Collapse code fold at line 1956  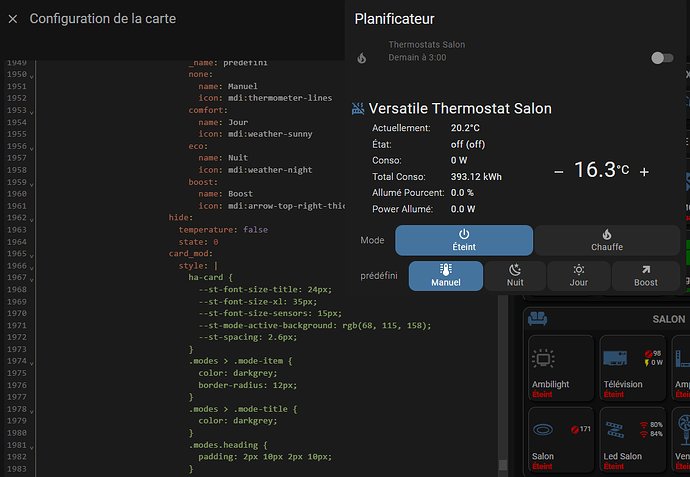(x=32, y=148)
